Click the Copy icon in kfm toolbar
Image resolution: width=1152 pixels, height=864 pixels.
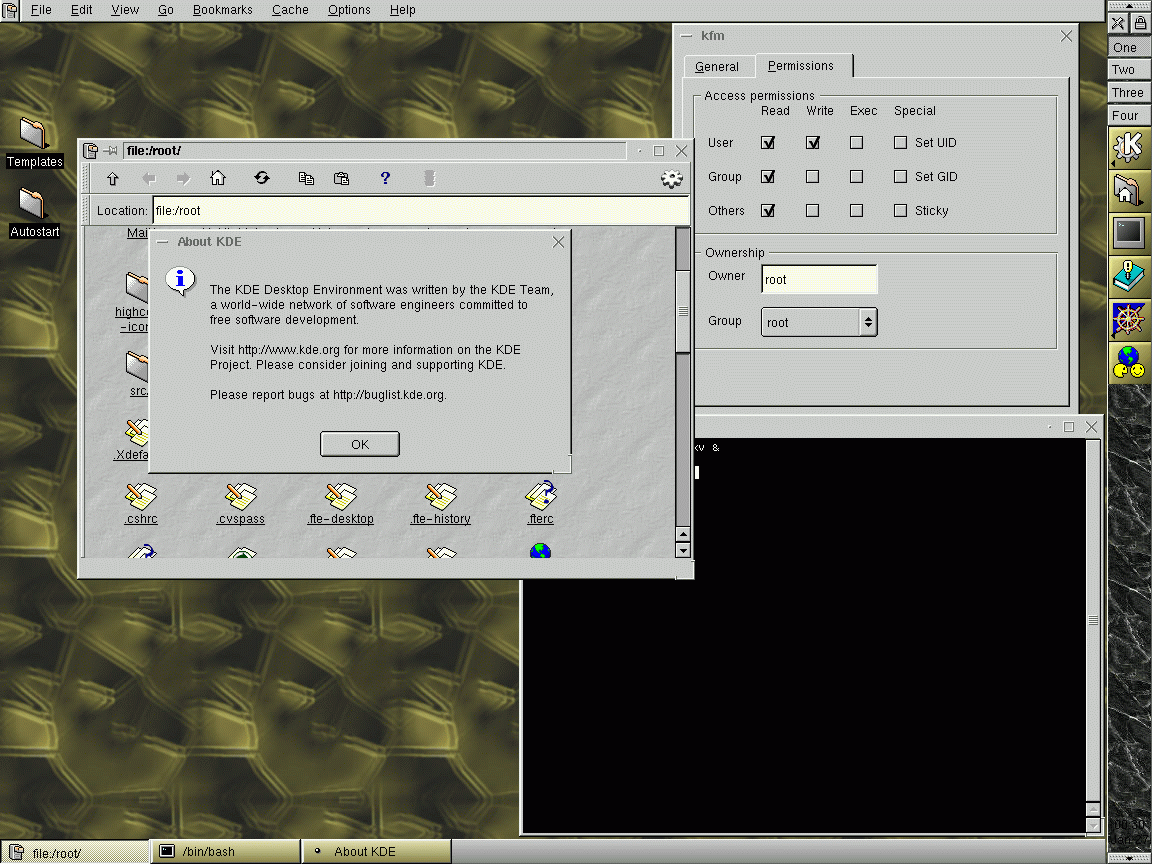306,179
